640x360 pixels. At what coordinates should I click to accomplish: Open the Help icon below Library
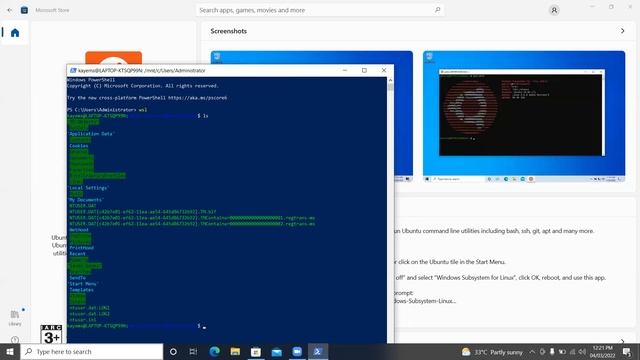pyautogui.click(x=15, y=340)
